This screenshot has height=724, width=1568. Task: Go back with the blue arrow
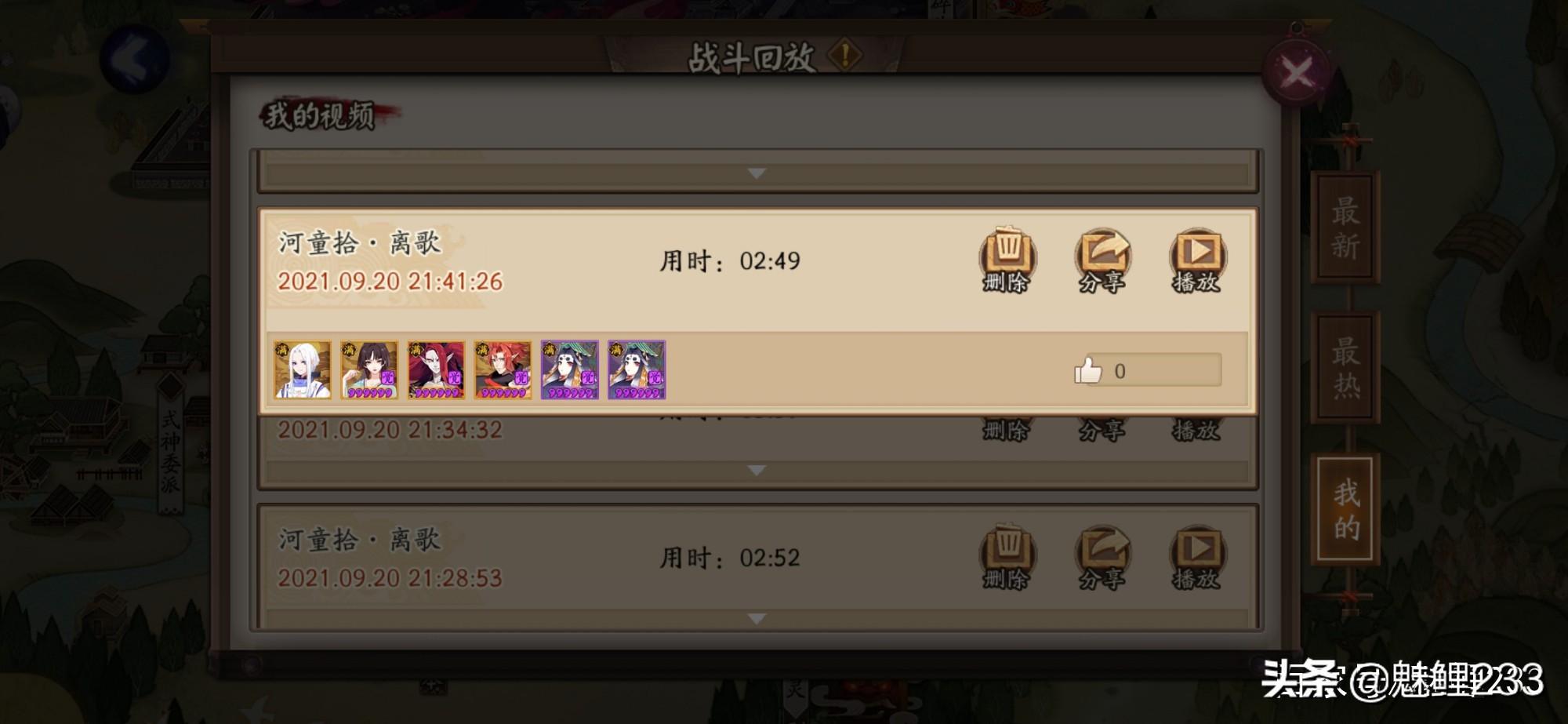pyautogui.click(x=134, y=59)
